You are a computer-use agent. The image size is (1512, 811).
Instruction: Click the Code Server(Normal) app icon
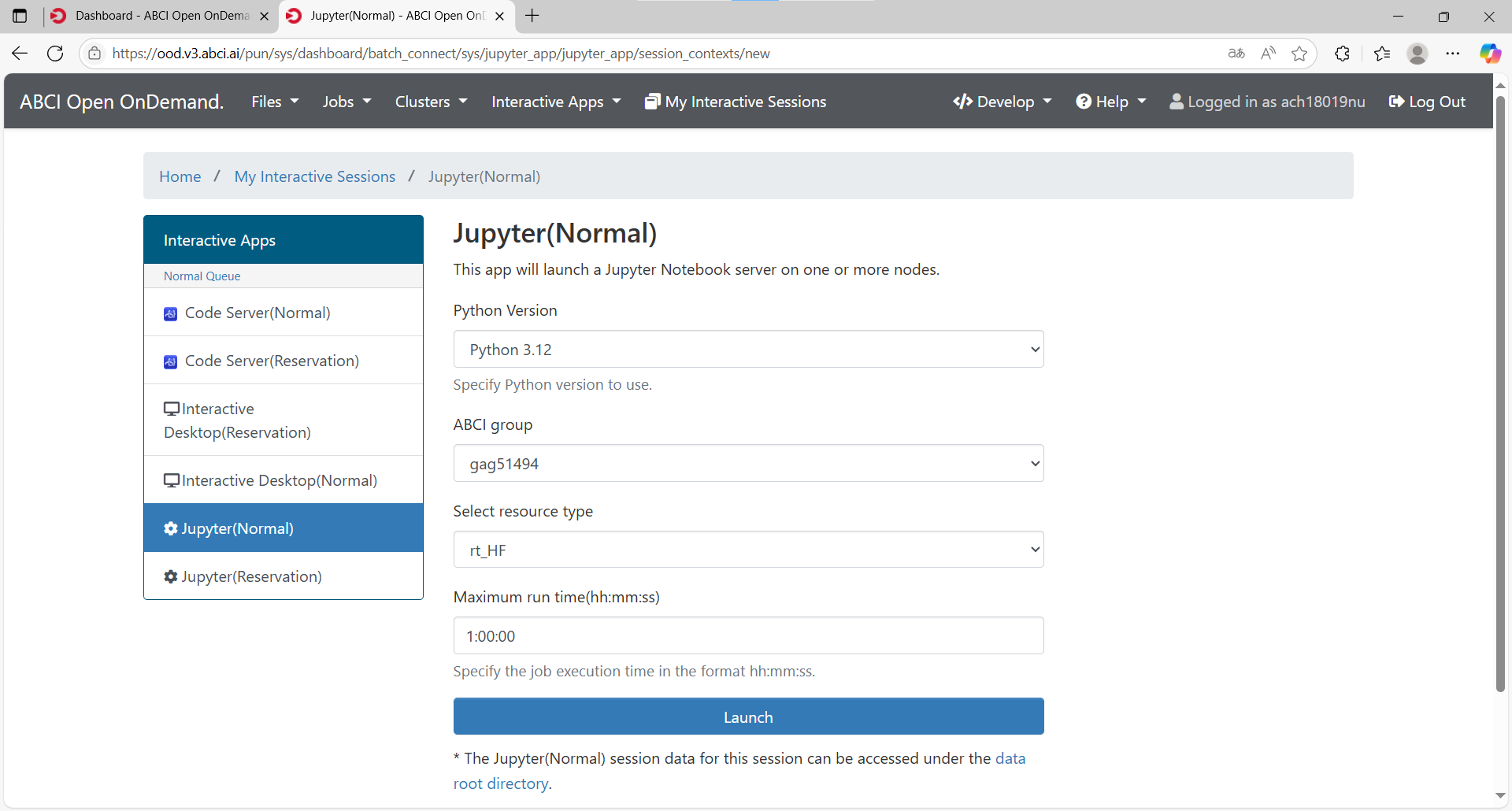[x=170, y=314]
